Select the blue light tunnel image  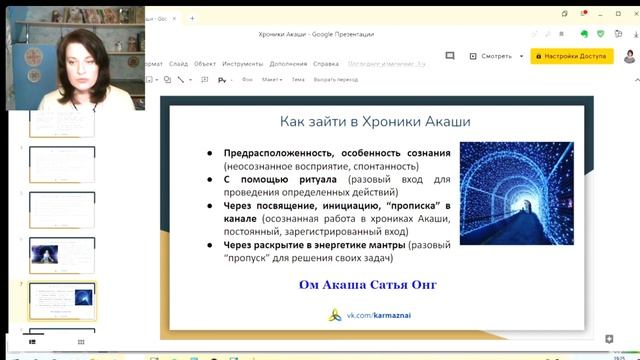(517, 193)
